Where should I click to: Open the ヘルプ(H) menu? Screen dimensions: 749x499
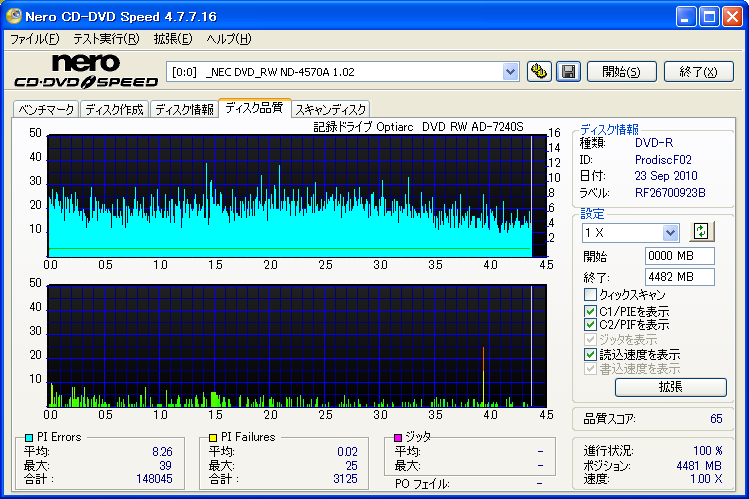coord(228,39)
